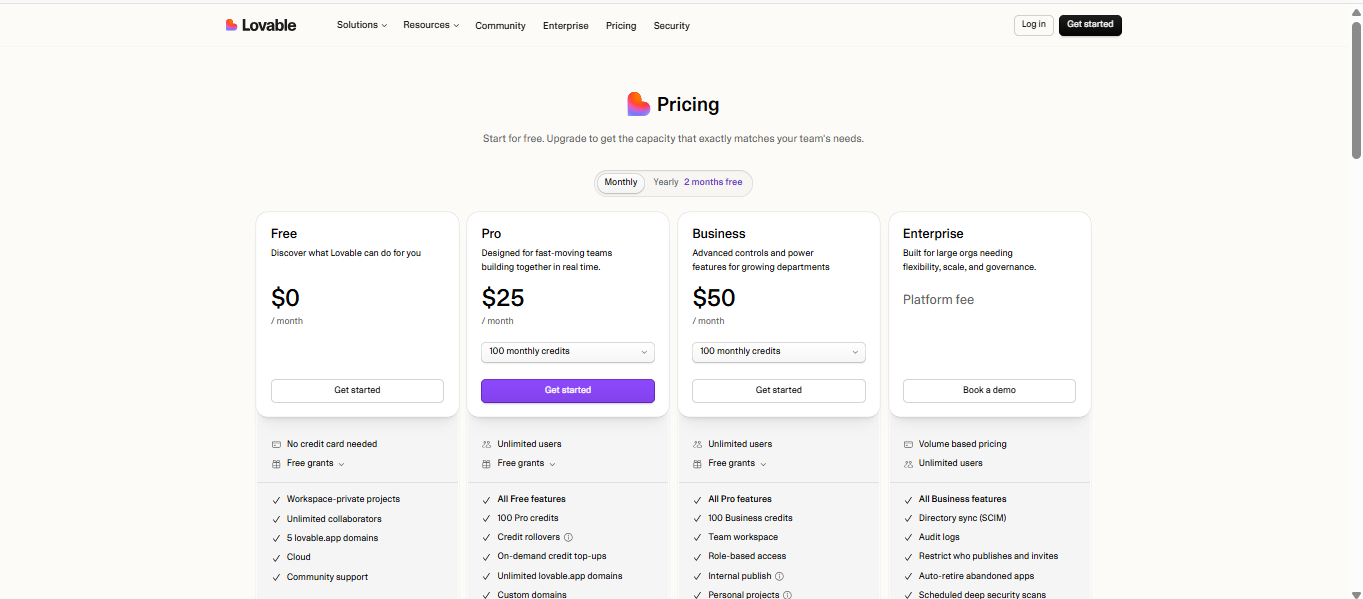Click 'Unlimited lovable.app domains' feature text
This screenshot has height=599, width=1363.
(x=560, y=576)
